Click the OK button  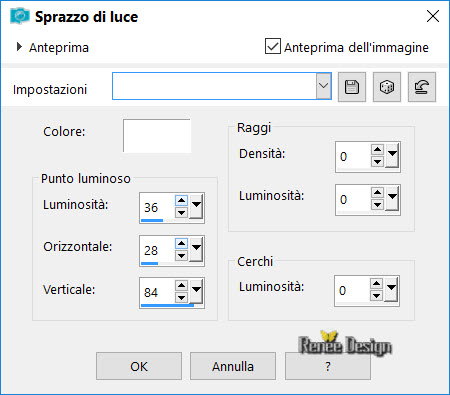[x=139, y=366]
